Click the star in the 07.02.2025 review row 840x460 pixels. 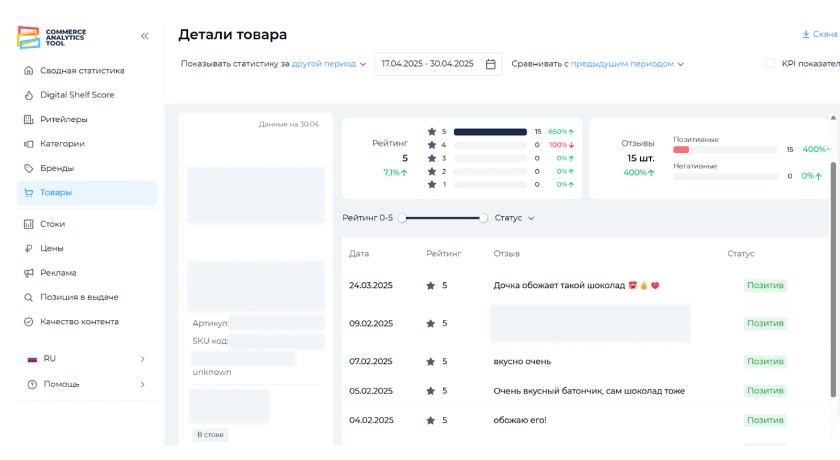[430, 362]
